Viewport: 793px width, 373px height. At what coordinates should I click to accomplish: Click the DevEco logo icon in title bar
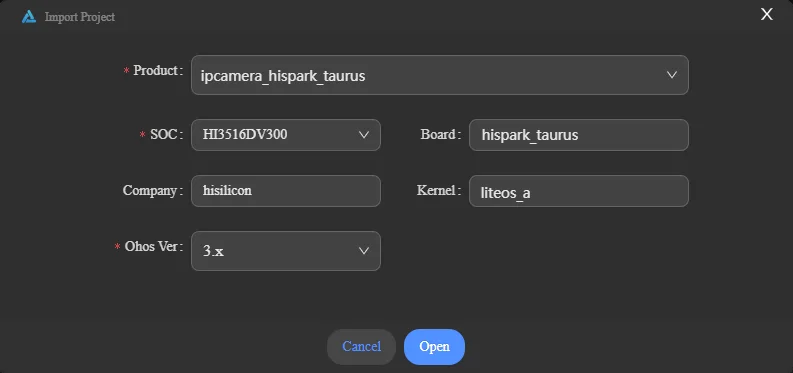click(29, 17)
